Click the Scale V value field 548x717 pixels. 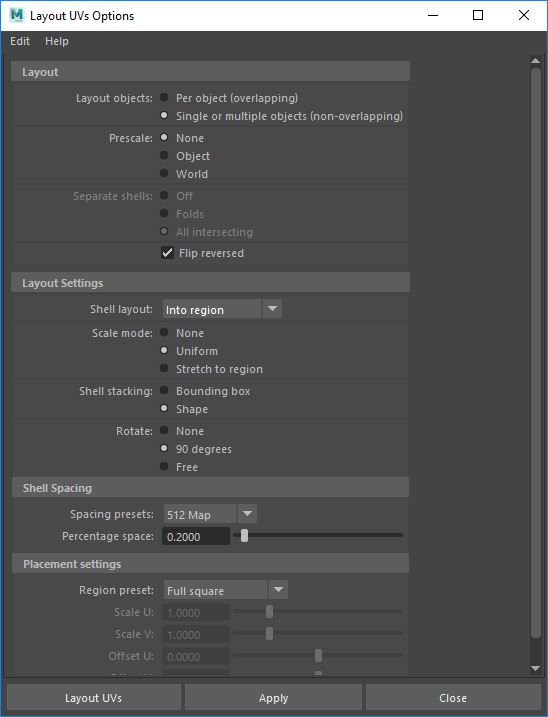[196, 634]
